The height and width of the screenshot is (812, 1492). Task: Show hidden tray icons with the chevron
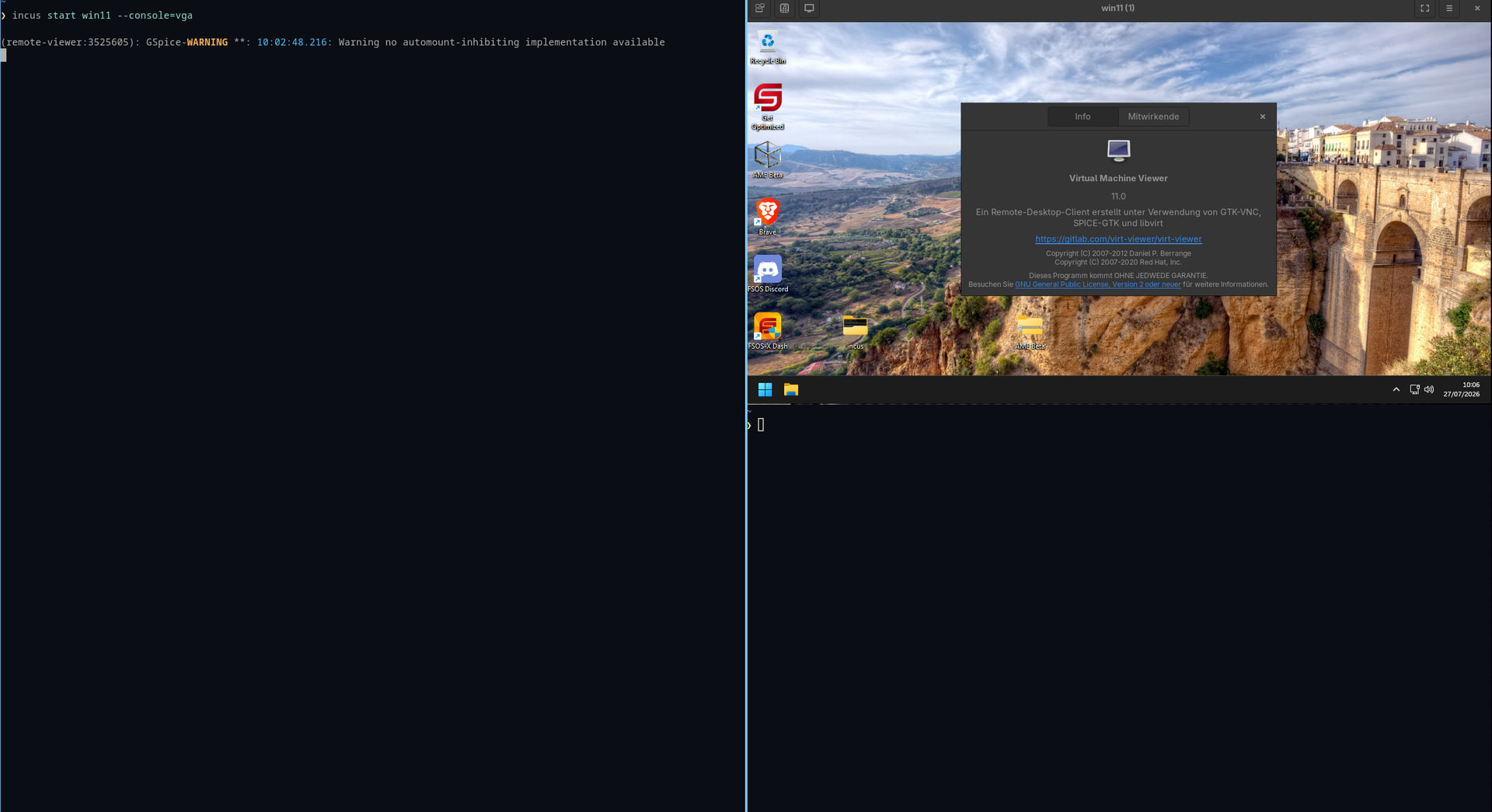coord(1396,389)
